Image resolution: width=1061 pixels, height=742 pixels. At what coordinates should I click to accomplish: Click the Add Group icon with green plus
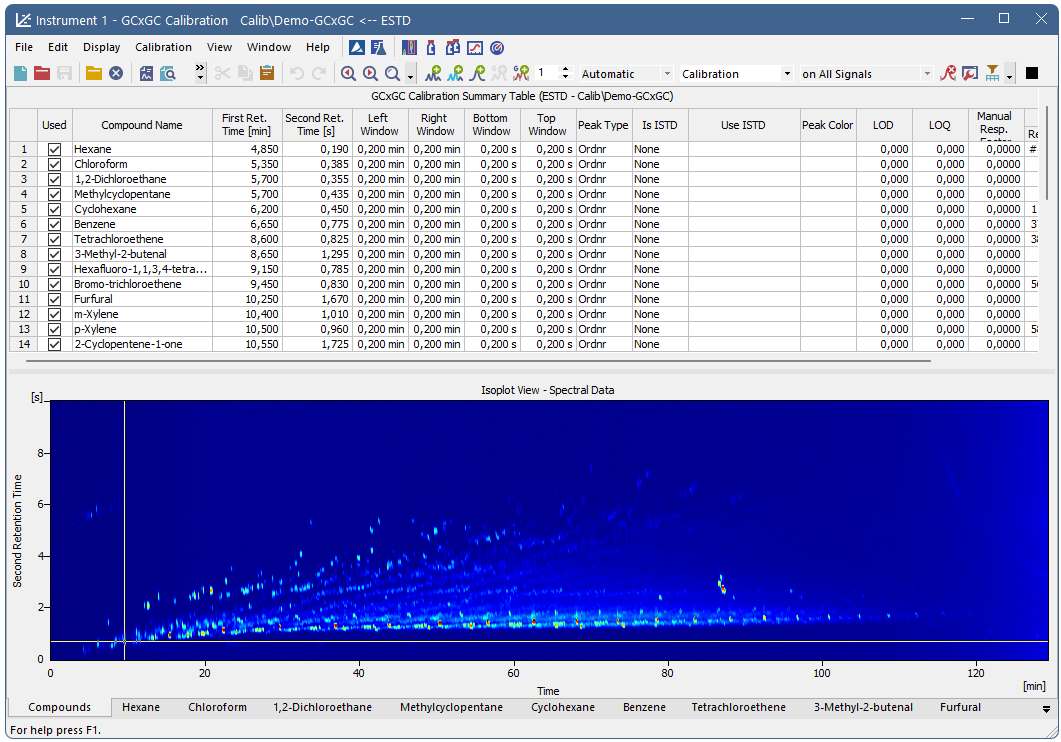pos(521,73)
